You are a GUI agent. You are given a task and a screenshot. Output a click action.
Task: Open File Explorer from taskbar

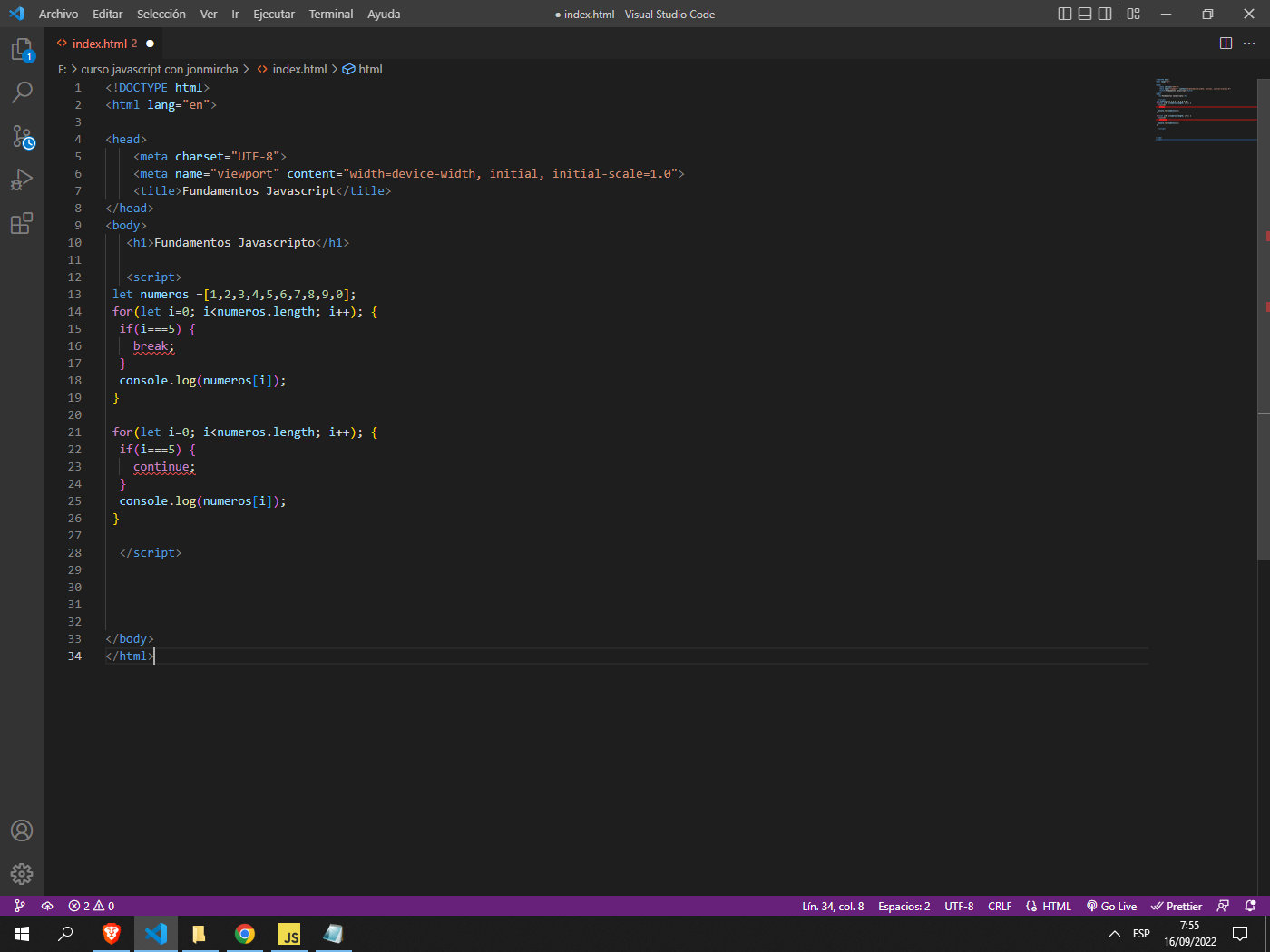pos(200,934)
